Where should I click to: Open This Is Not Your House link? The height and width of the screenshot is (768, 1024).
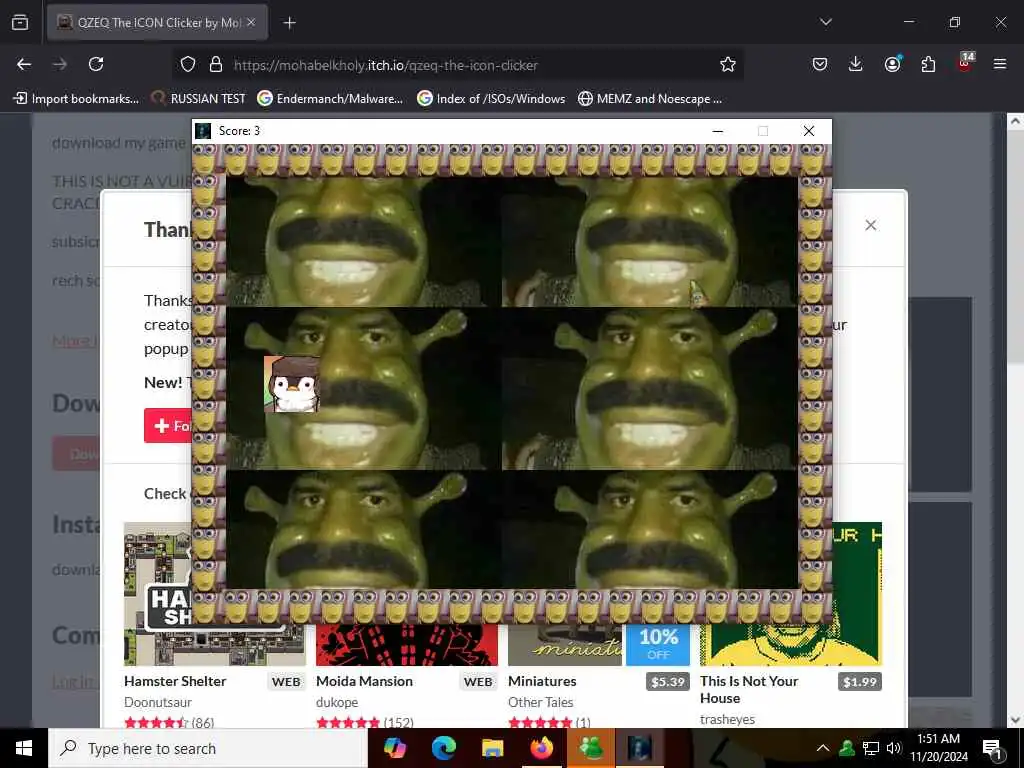point(749,690)
